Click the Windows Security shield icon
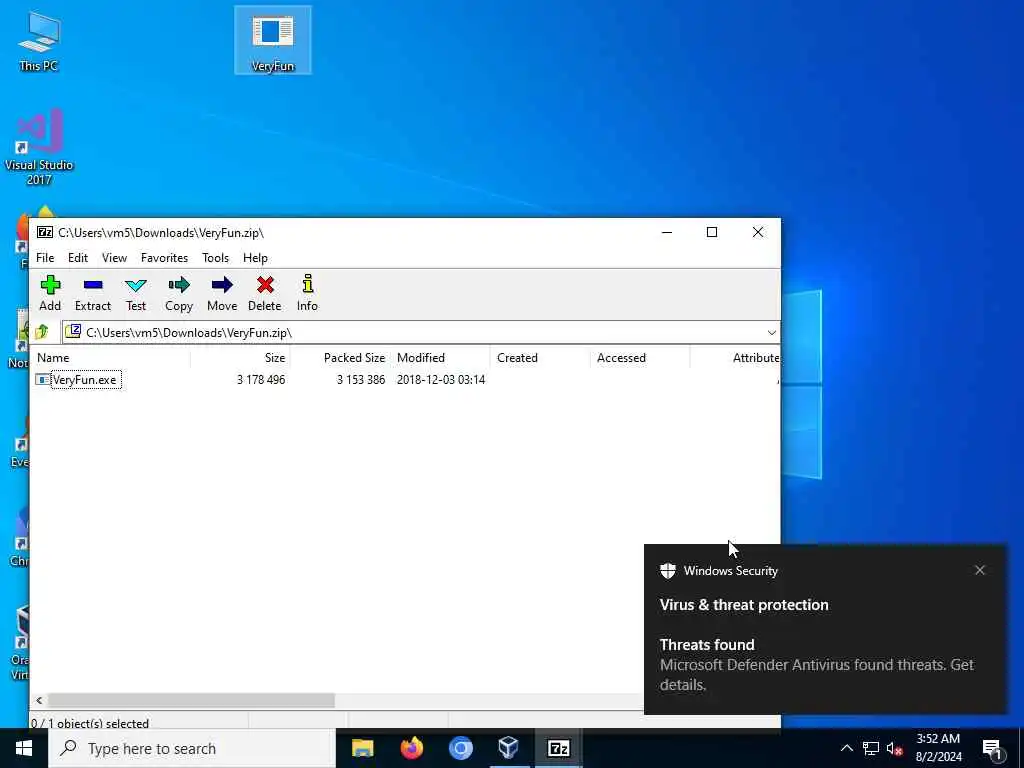The width and height of the screenshot is (1024, 768). click(x=667, y=571)
